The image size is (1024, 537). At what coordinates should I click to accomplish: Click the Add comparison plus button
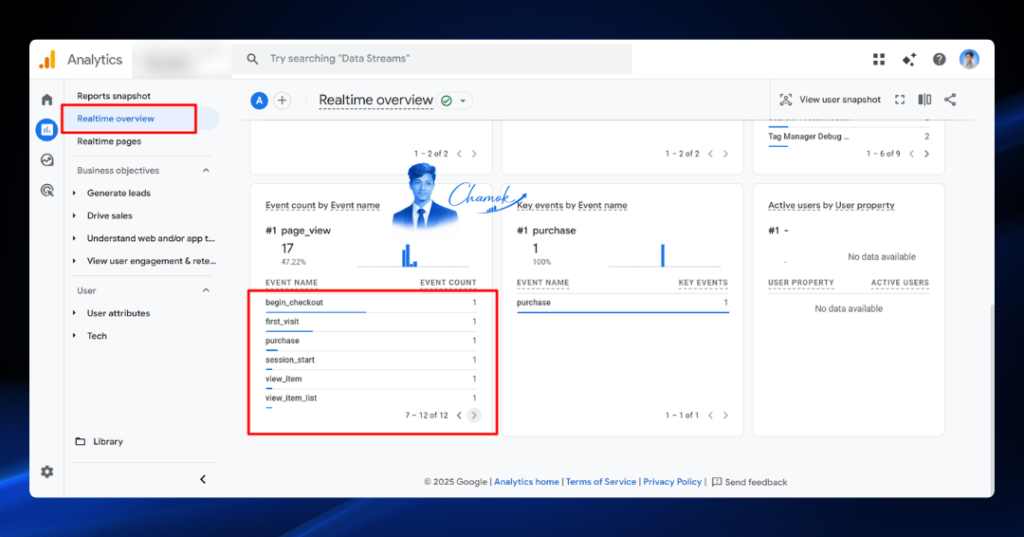tap(282, 101)
